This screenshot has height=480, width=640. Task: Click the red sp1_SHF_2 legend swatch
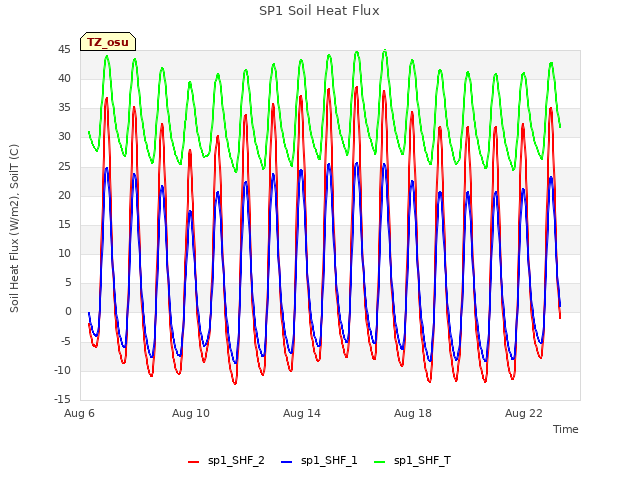tap(193, 462)
